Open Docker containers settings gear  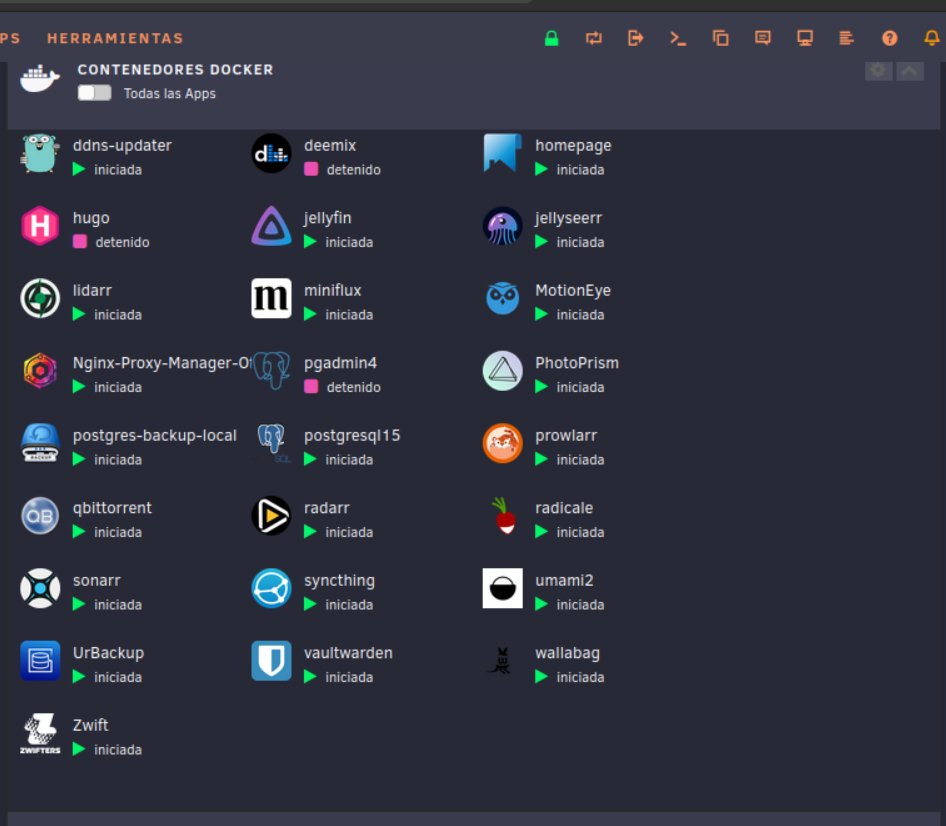tap(878, 71)
